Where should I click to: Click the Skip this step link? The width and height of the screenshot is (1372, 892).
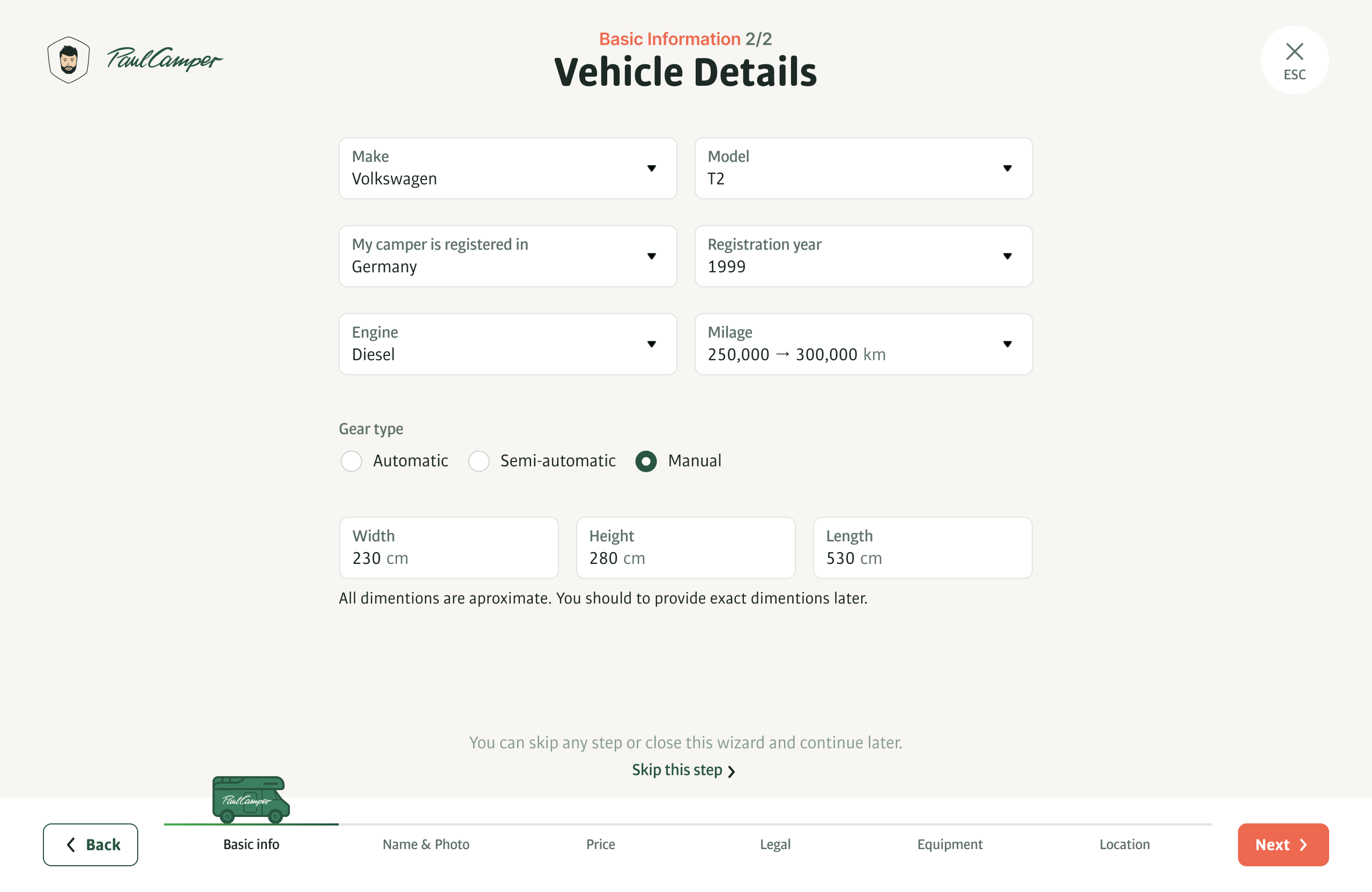pyautogui.click(x=677, y=770)
